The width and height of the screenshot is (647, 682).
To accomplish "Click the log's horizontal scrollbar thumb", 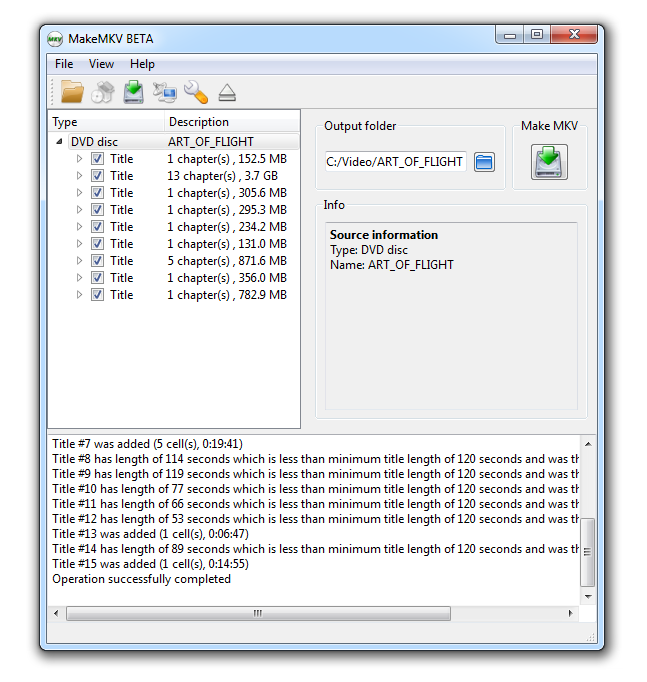I will point(258,613).
